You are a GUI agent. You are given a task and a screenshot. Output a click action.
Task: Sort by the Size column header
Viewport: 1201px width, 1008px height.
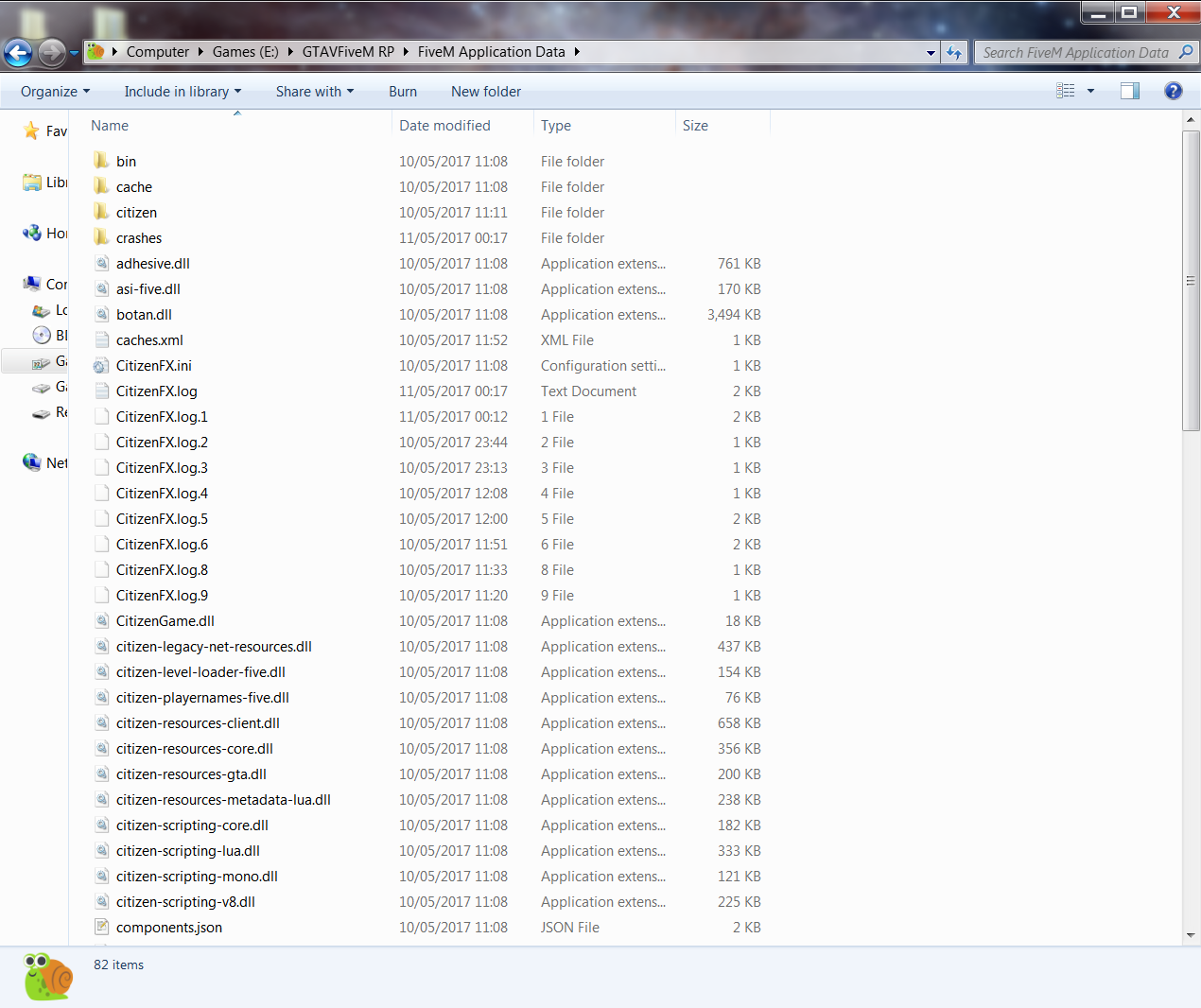(695, 126)
